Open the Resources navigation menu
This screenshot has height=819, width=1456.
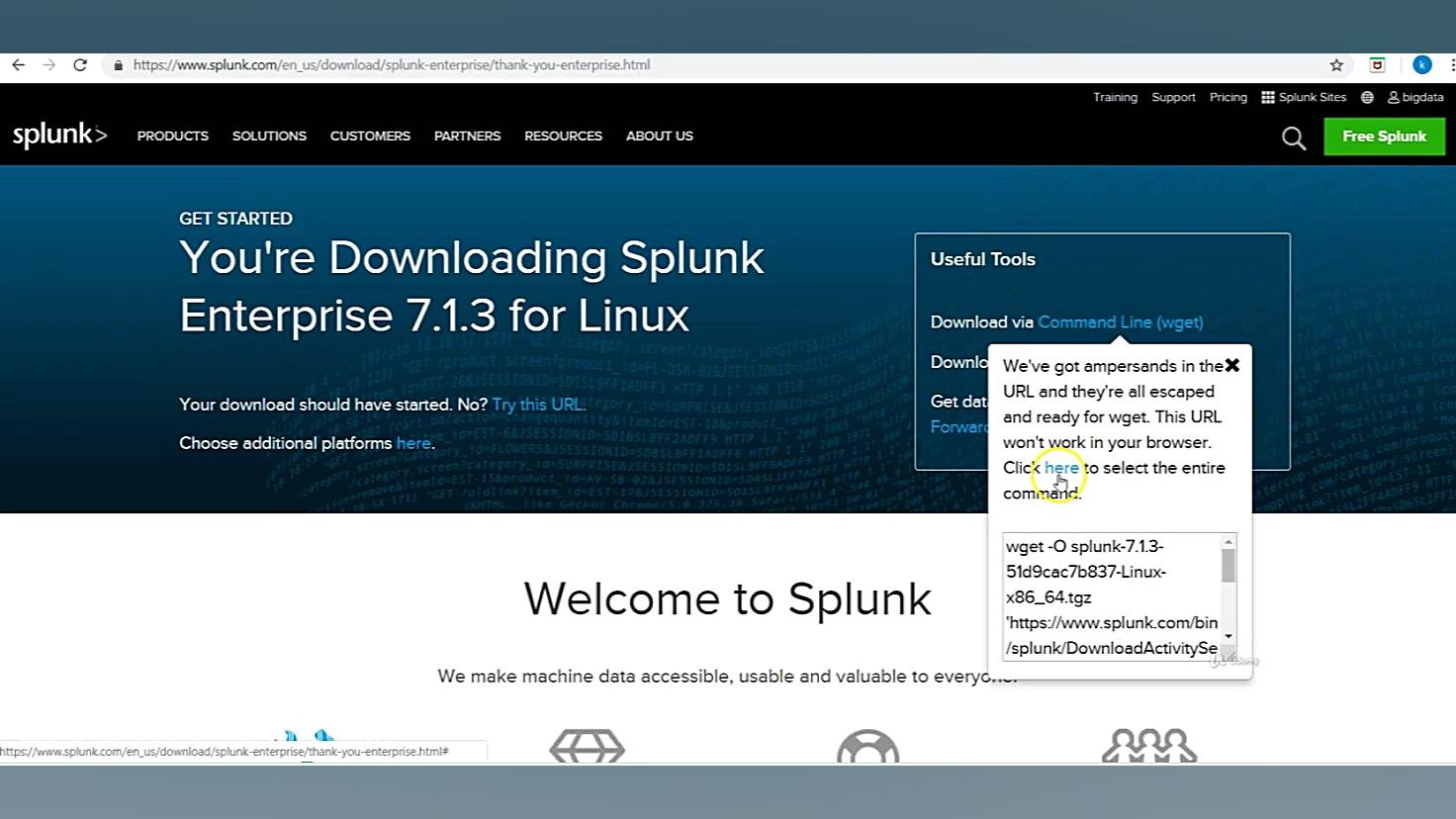[x=563, y=136]
